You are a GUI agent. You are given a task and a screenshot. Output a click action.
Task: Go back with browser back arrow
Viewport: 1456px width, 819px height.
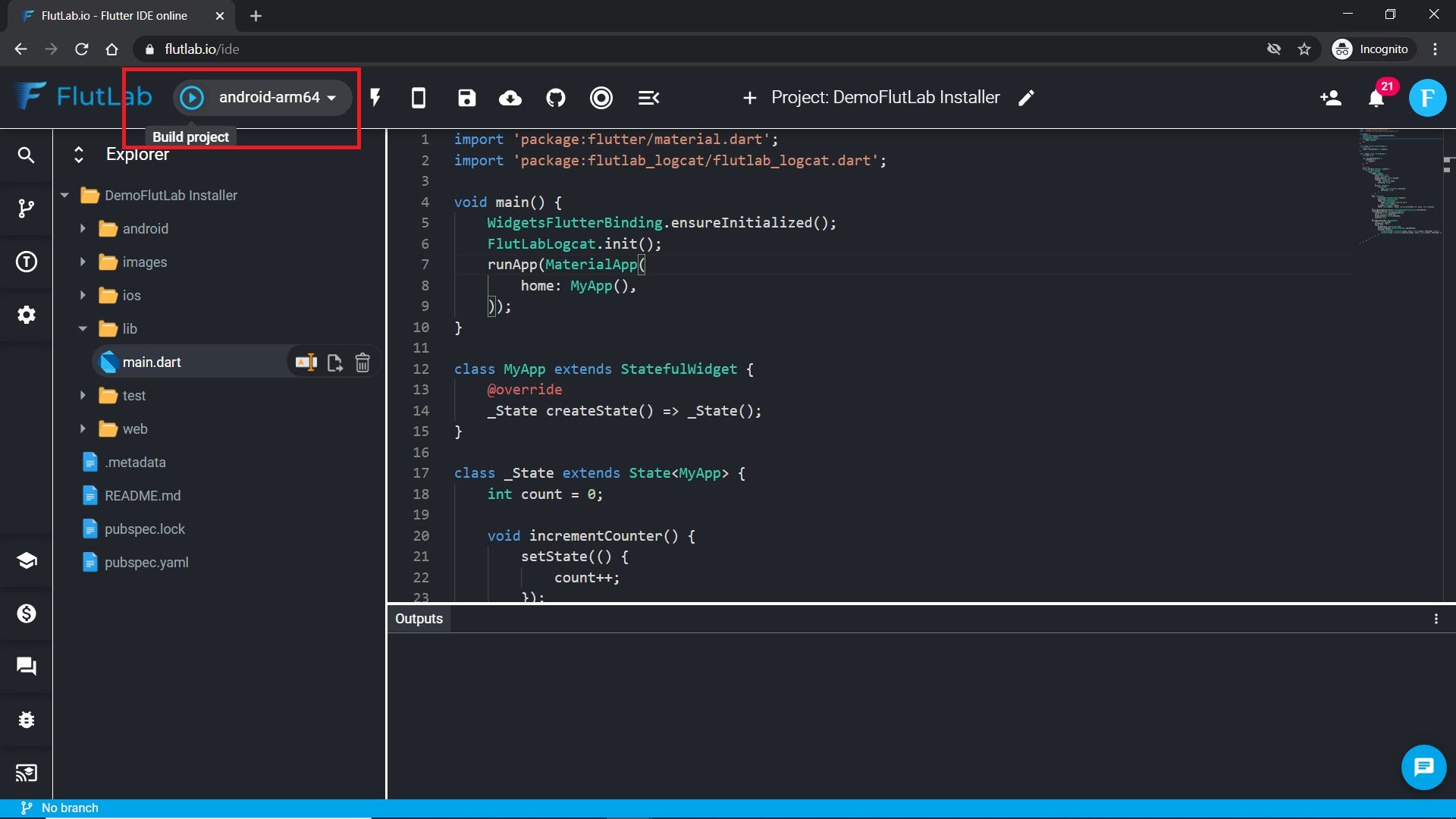[20, 49]
